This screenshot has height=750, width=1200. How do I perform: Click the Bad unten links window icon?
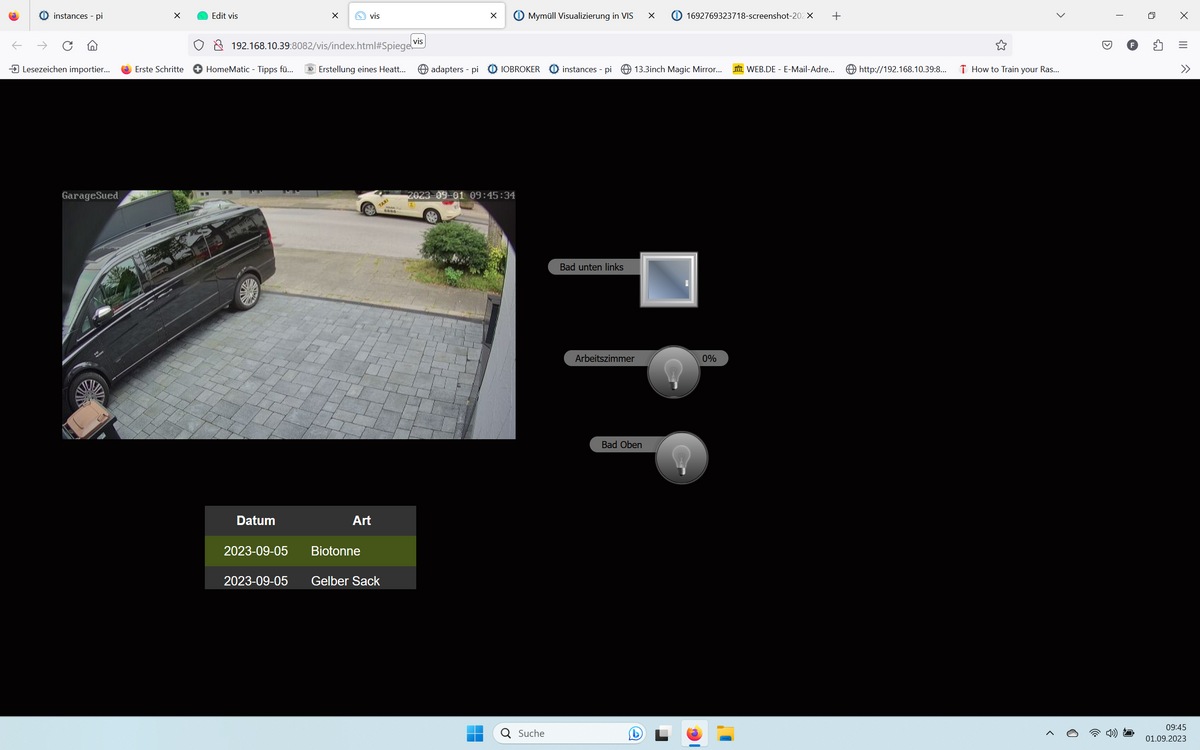668,279
